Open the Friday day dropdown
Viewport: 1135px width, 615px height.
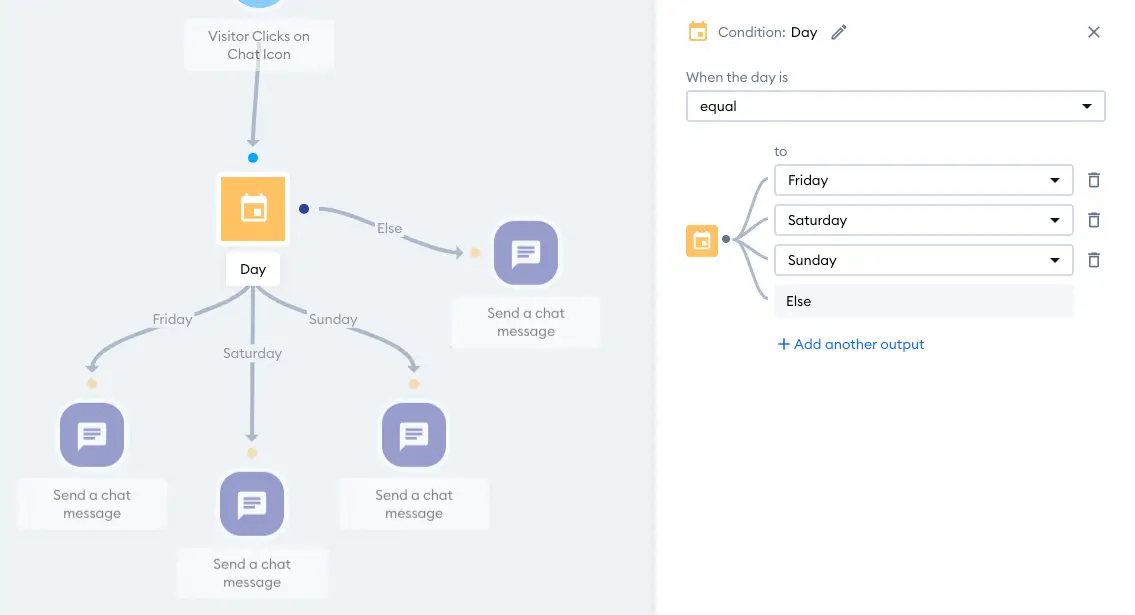(x=924, y=180)
